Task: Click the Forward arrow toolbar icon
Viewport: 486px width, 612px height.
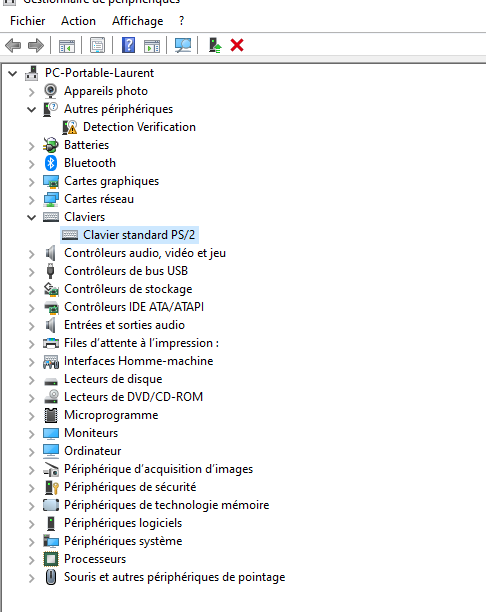Action: (36, 45)
